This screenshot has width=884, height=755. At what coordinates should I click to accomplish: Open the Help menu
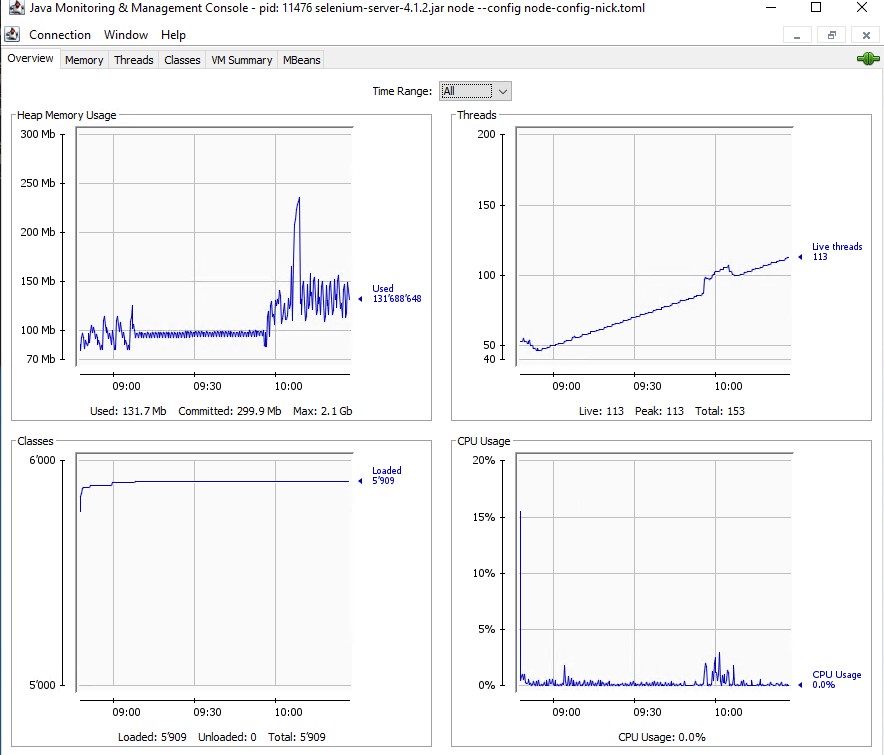coord(173,34)
